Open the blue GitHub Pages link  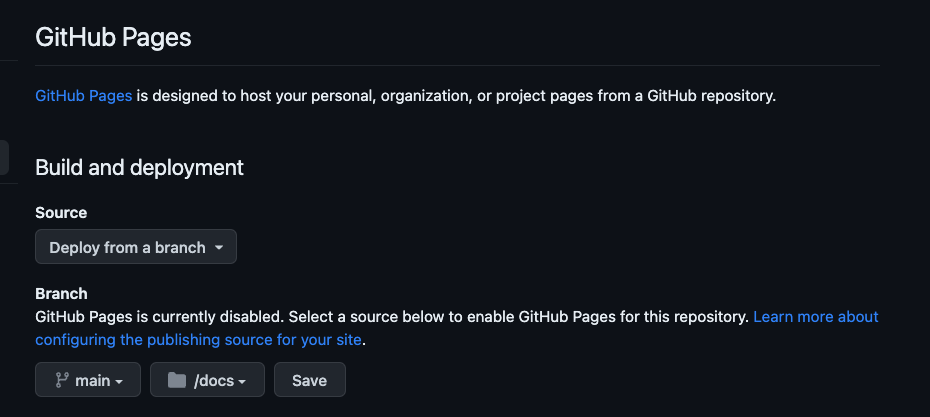pyautogui.click(x=84, y=96)
